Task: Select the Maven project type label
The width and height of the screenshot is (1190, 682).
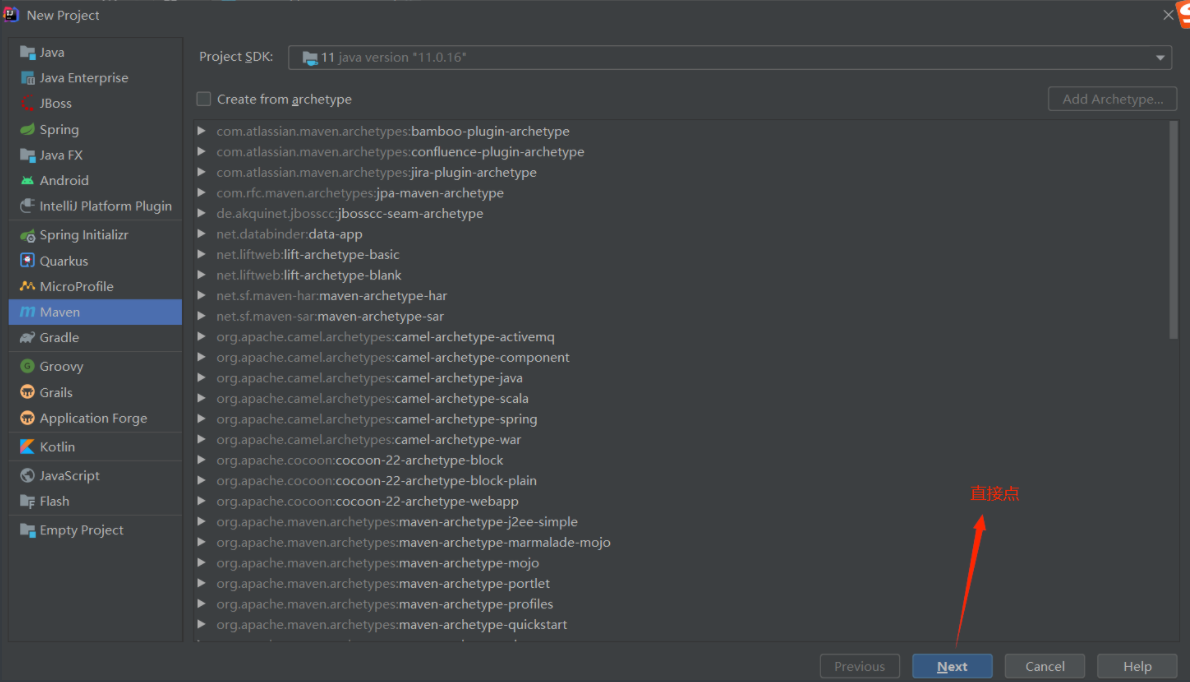Action: [60, 313]
